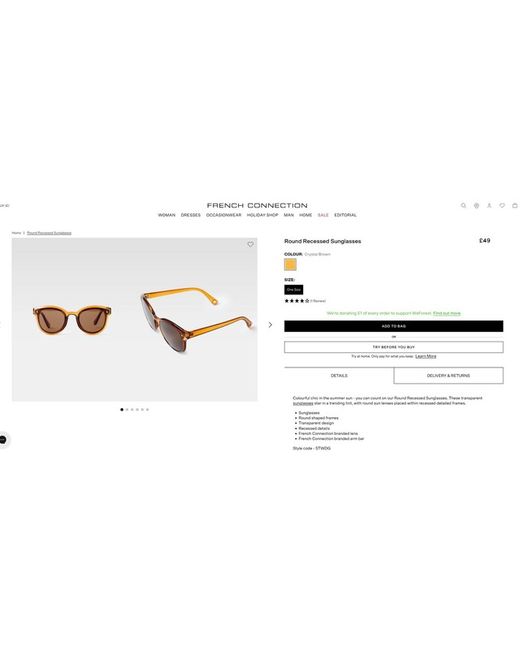Open the Sale menu item

(x=323, y=215)
